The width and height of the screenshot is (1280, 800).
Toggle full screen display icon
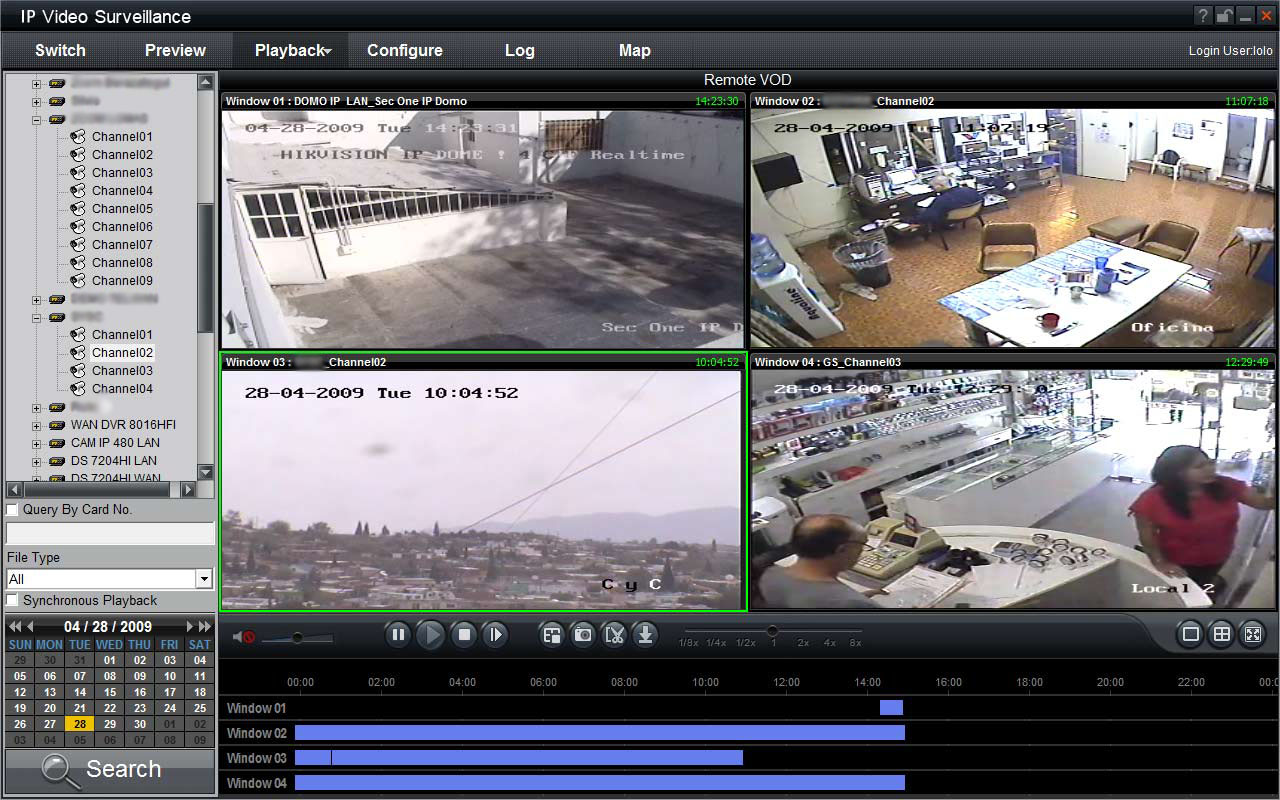1252,634
